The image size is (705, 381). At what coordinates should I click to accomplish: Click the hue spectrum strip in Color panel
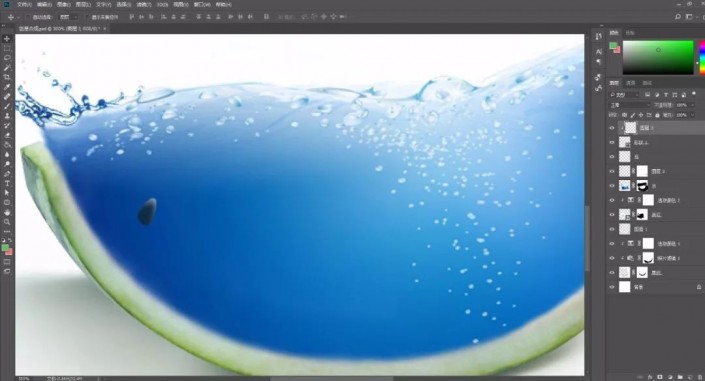click(702, 58)
